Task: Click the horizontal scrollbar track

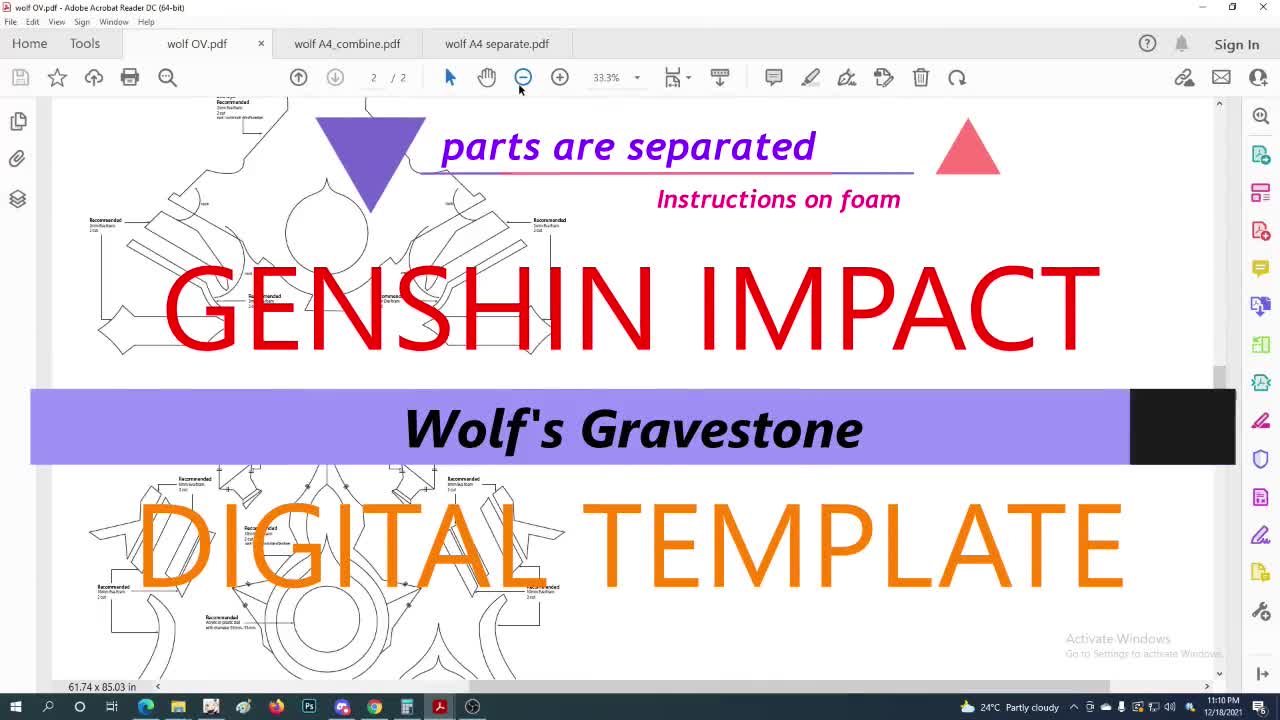Action: [x=685, y=687]
